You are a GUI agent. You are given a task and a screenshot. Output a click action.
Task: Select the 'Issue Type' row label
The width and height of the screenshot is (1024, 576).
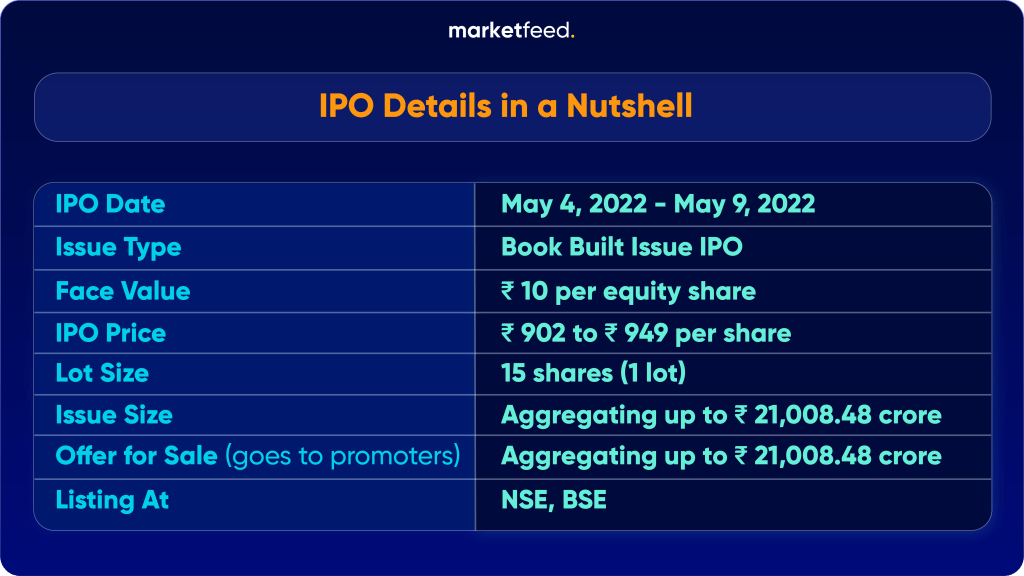point(118,247)
